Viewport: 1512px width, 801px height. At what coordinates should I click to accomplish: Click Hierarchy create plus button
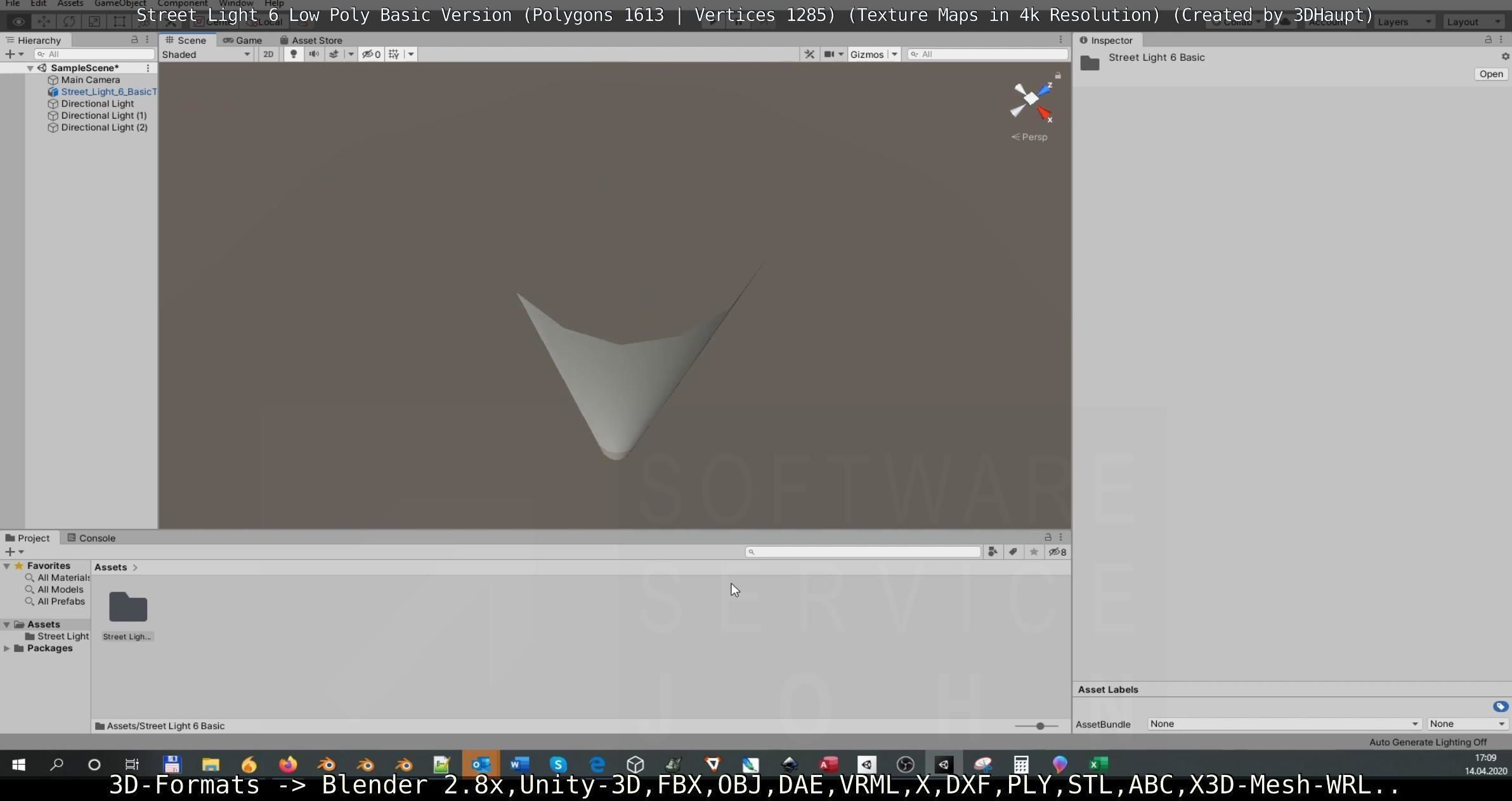(x=10, y=54)
